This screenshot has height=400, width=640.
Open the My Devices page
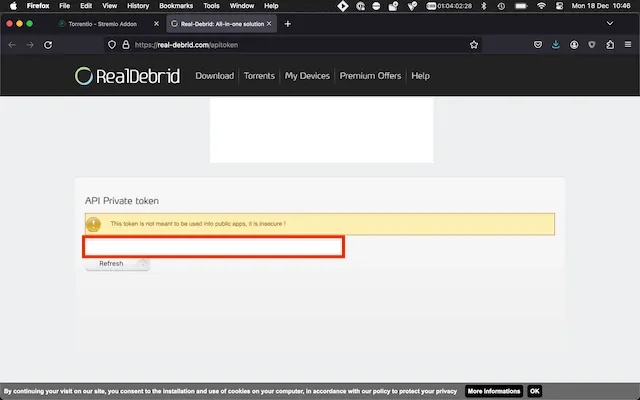307,76
